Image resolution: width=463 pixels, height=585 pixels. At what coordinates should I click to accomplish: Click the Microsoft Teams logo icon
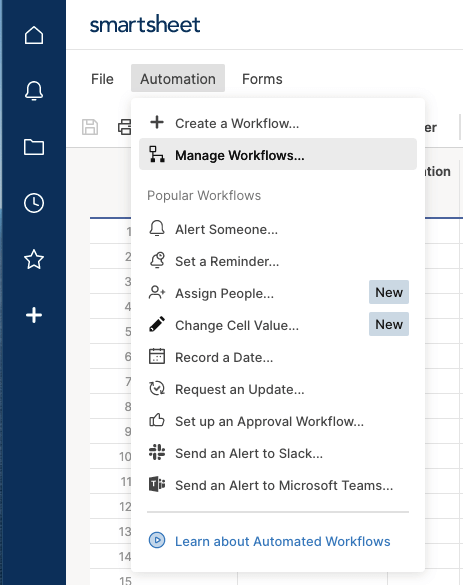pyautogui.click(x=157, y=484)
